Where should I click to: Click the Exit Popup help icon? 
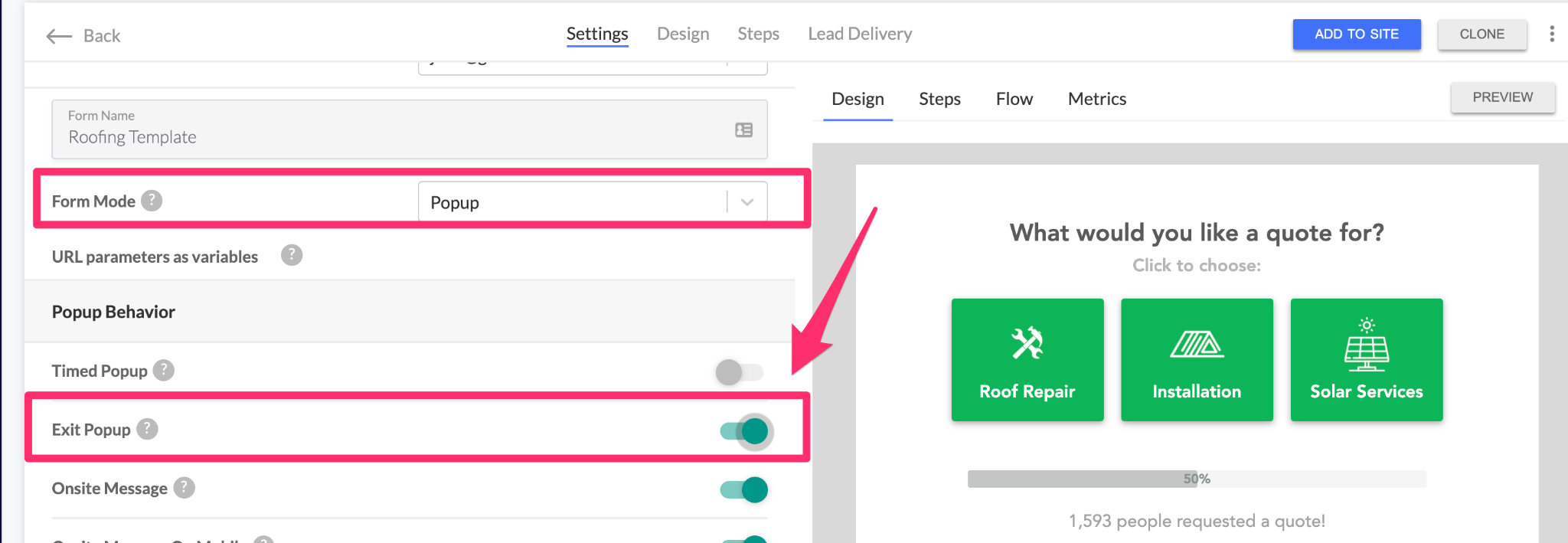pos(147,430)
